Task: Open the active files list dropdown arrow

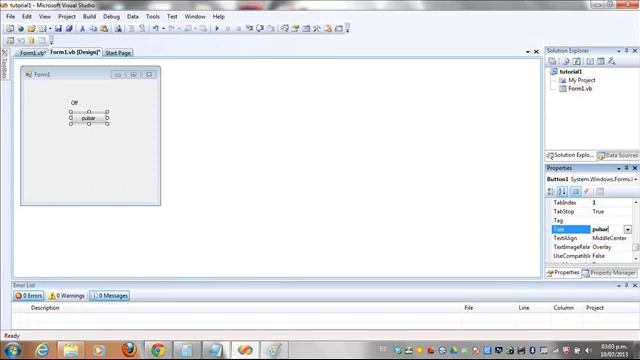Action: (528, 52)
